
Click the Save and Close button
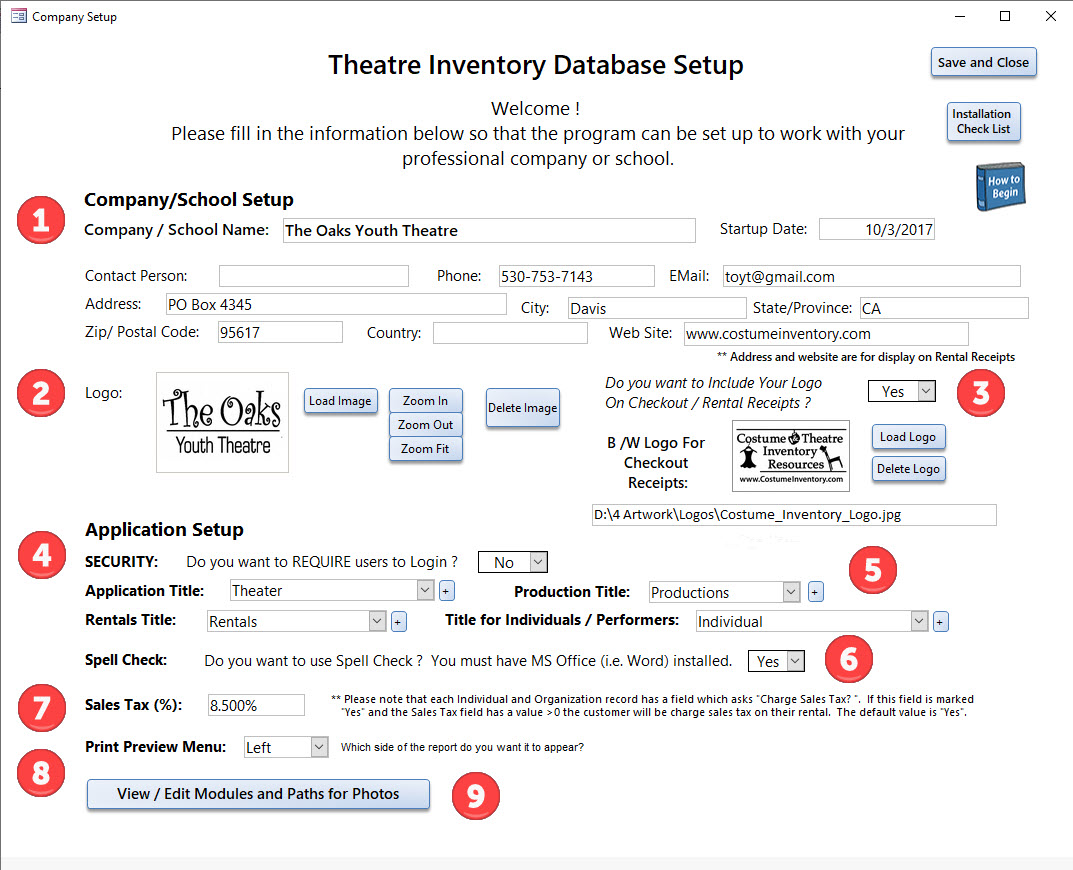pos(983,62)
